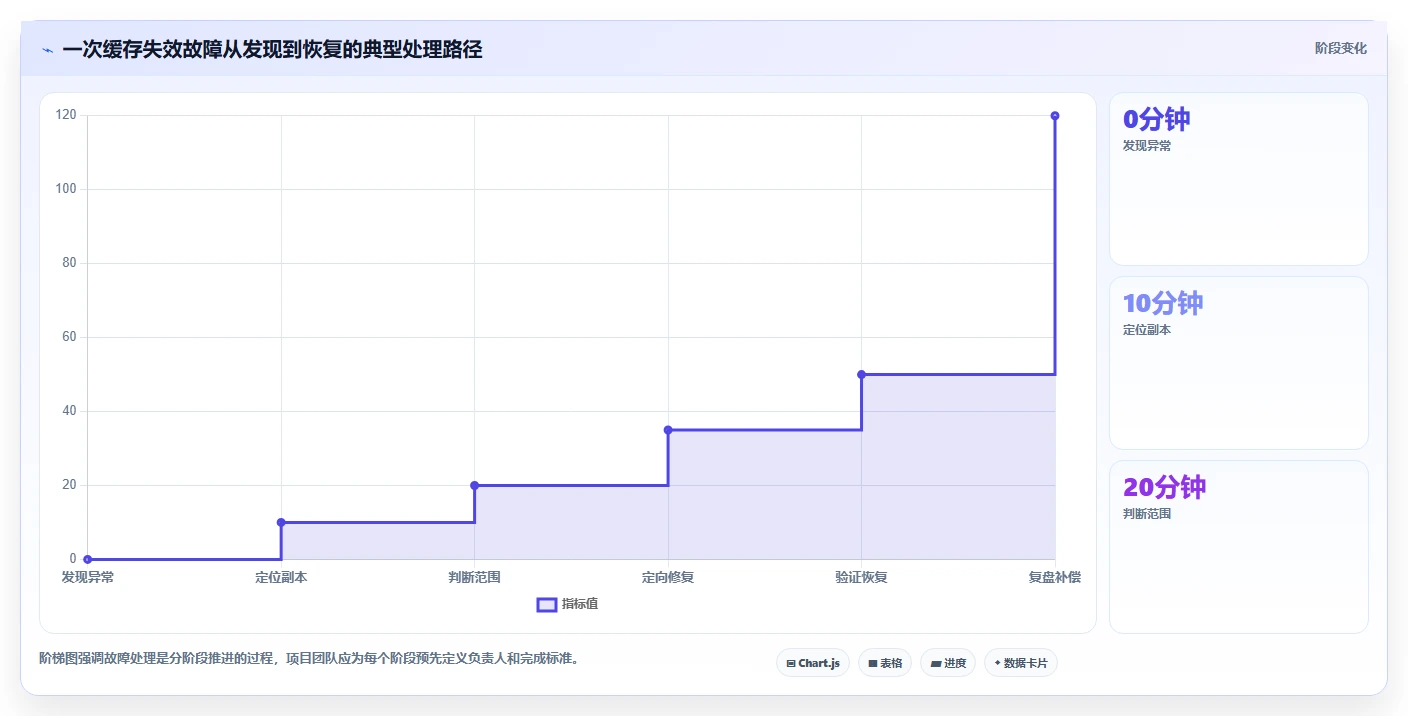Click the 10分钟 card value
This screenshot has width=1408, height=716.
click(x=1163, y=303)
